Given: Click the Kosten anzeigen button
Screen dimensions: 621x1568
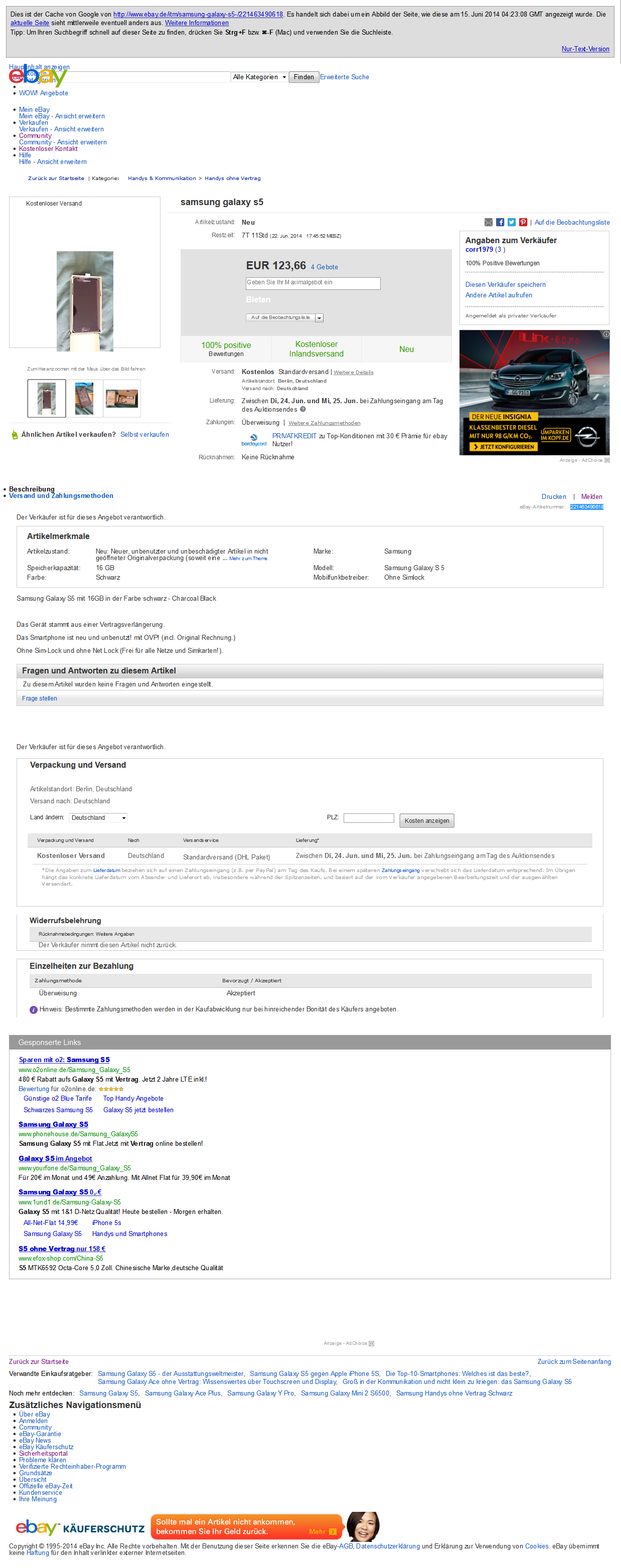Looking at the screenshot, I should coord(426,820).
